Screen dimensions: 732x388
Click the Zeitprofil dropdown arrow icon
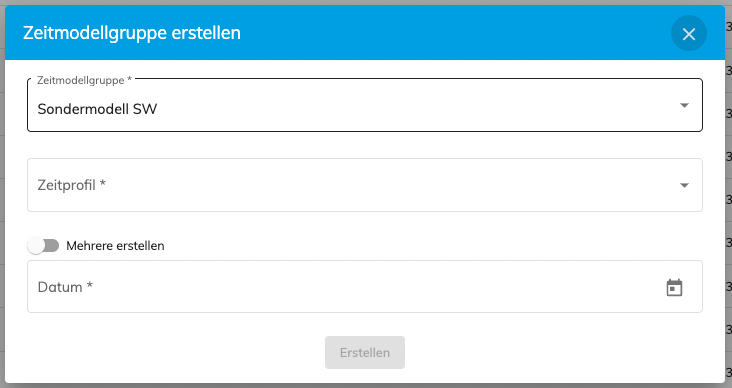684,185
